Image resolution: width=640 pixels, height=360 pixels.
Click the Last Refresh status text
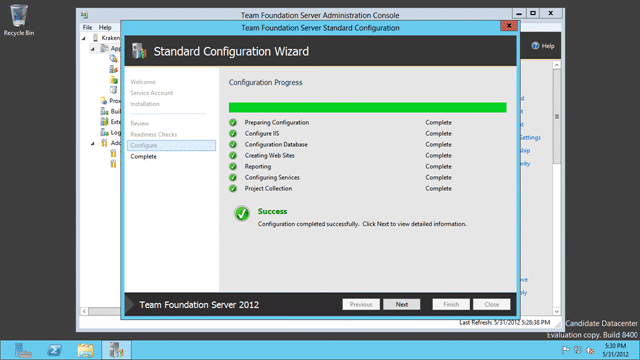[504, 322]
